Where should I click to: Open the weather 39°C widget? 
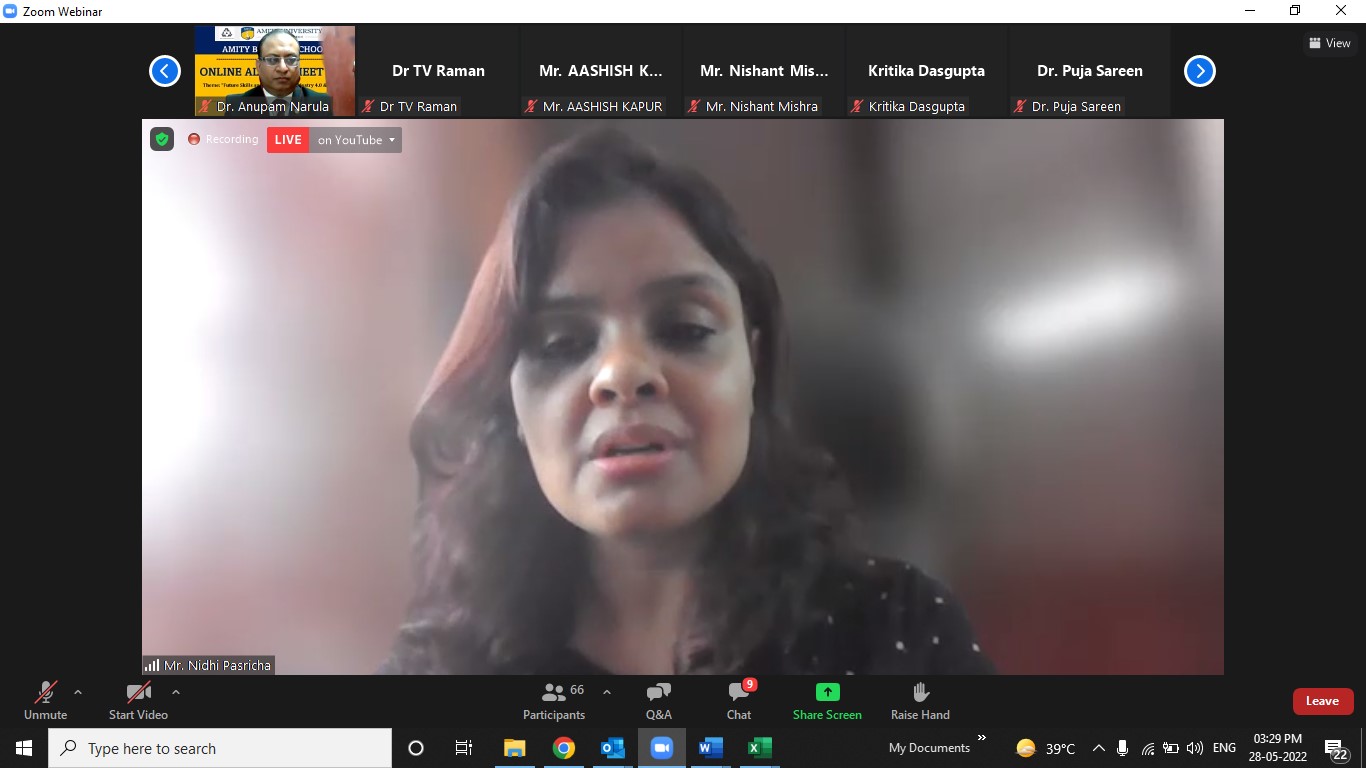(1046, 748)
